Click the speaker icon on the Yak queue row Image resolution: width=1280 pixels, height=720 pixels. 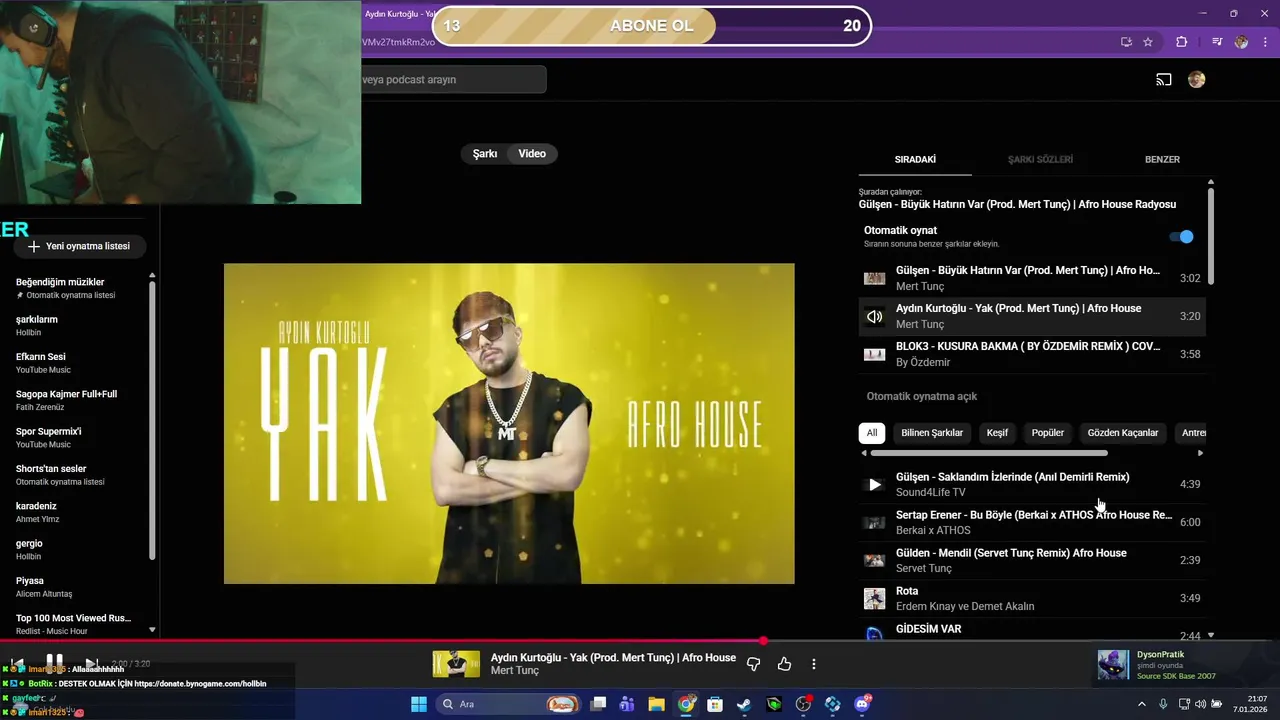tap(875, 317)
